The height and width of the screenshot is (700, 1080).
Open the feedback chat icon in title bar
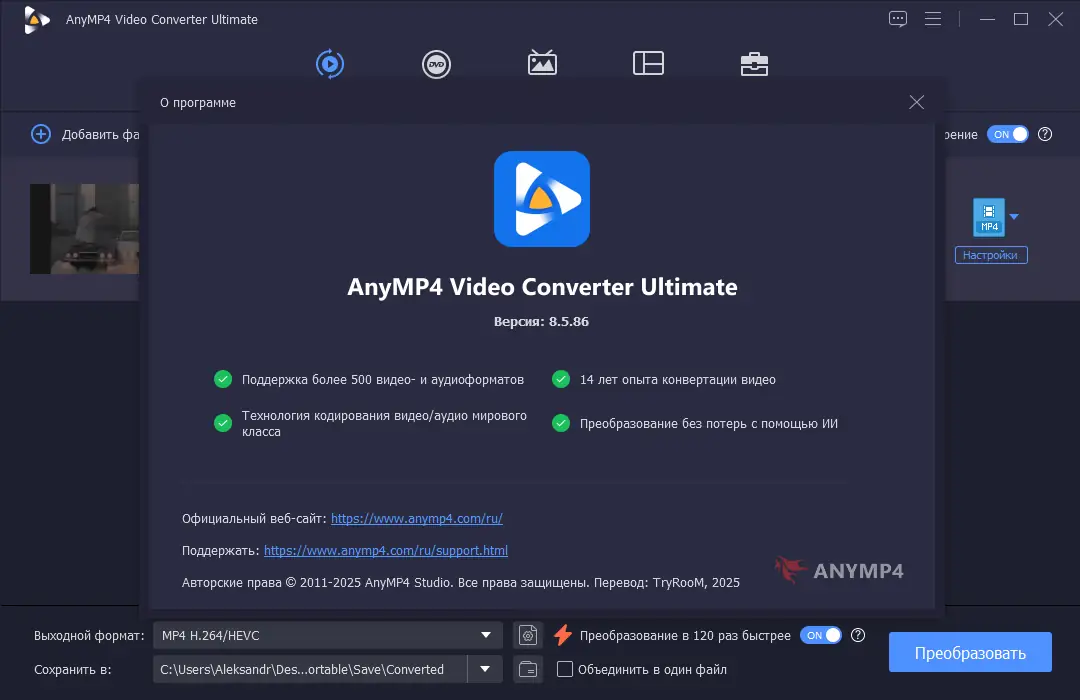coord(897,19)
